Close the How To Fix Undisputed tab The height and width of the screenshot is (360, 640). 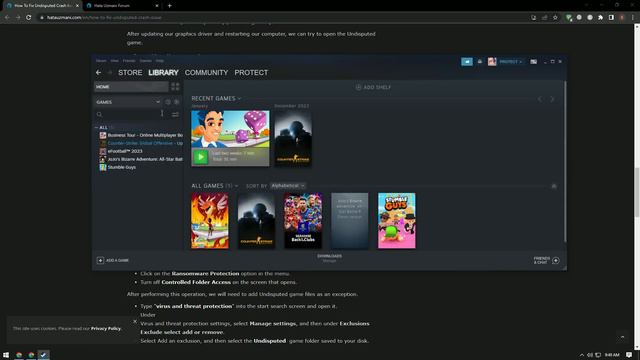pos(78,6)
